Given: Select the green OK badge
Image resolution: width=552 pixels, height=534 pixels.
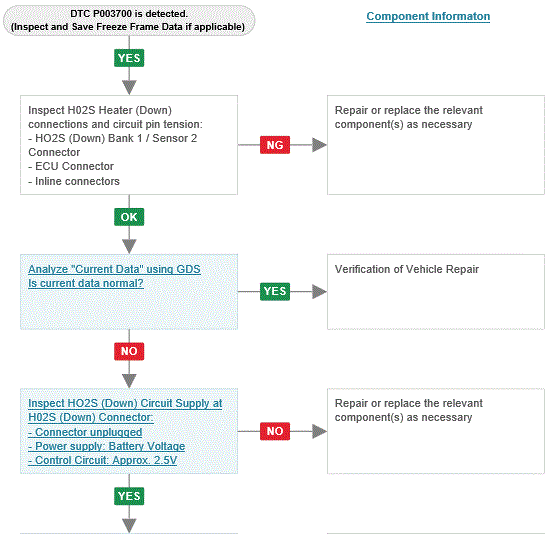Looking at the screenshot, I should [129, 217].
